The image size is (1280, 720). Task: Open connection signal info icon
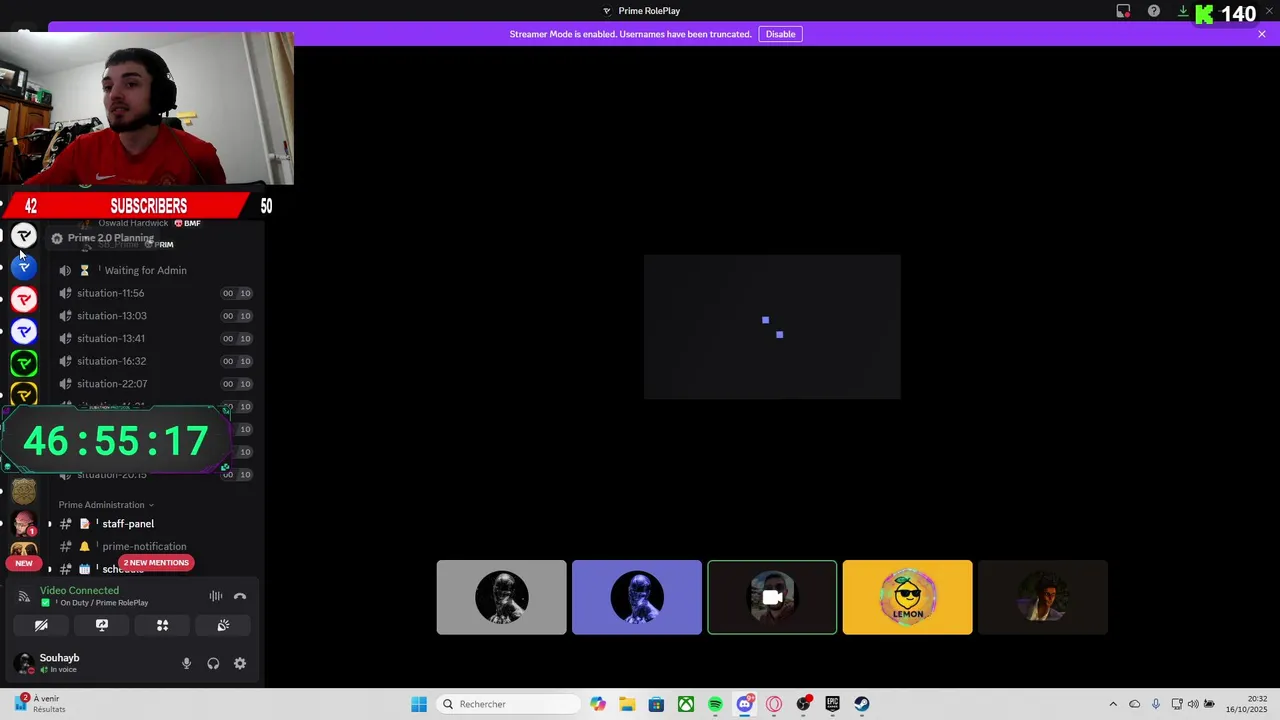click(x=24, y=596)
